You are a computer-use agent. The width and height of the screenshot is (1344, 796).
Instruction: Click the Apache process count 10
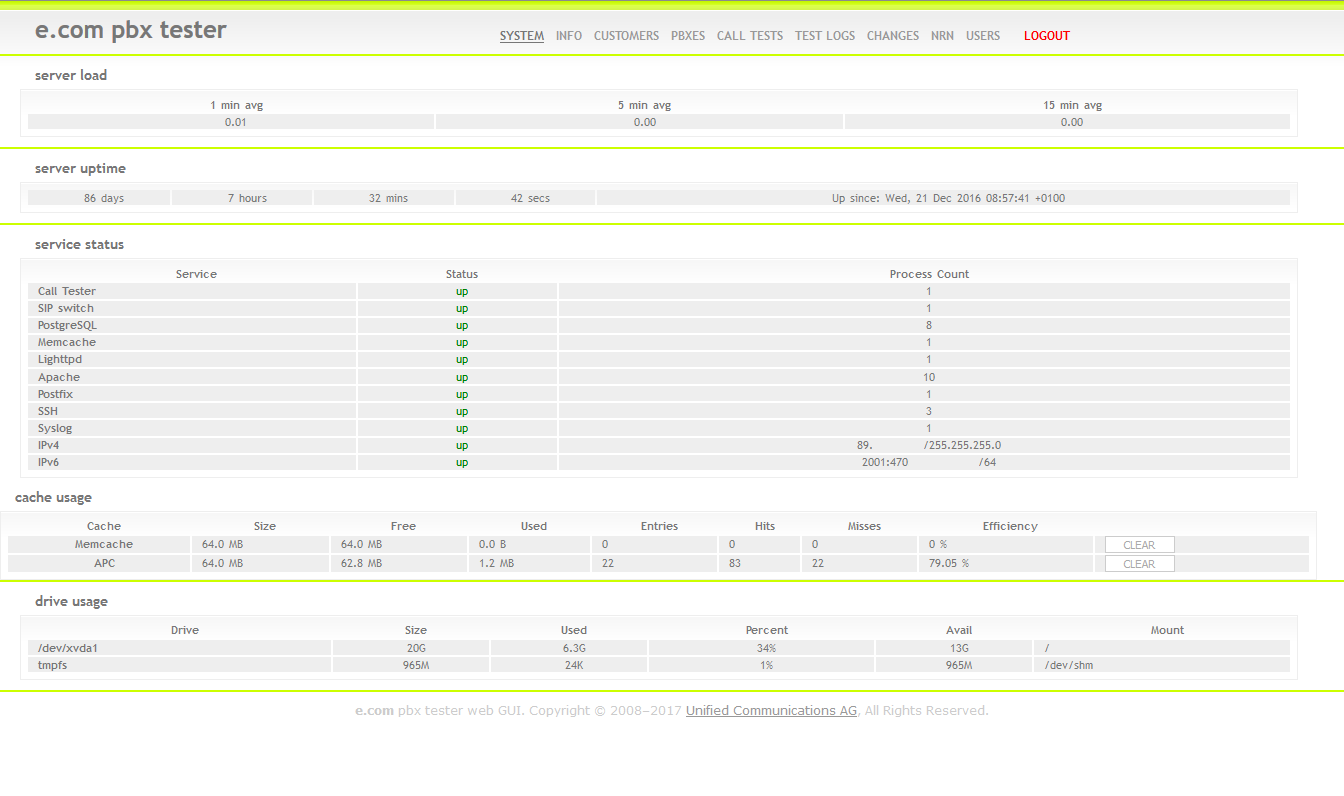[x=929, y=377]
